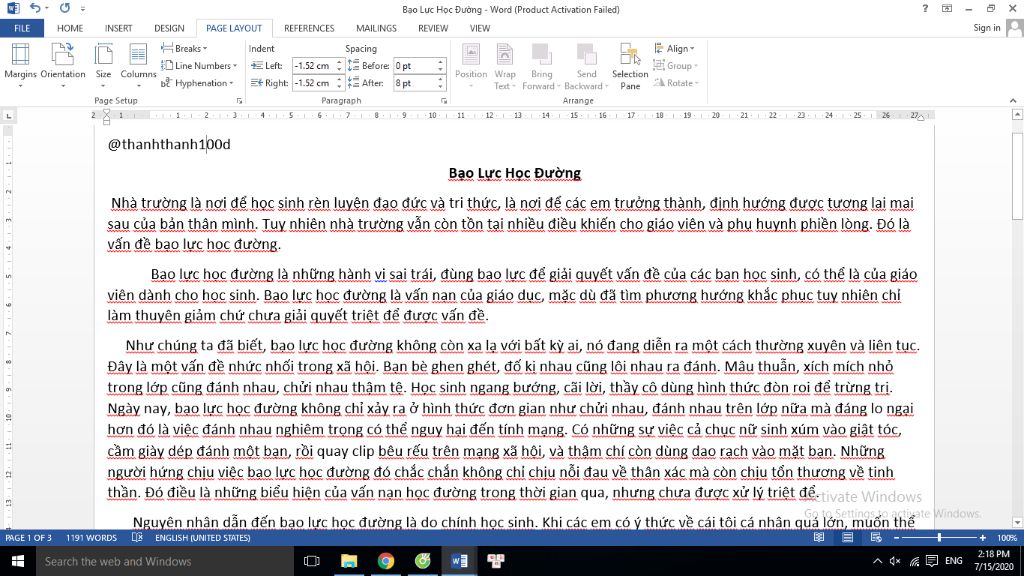The height and width of the screenshot is (576, 1024).
Task: Open the Line Numbers dropdown
Action: click(199, 65)
